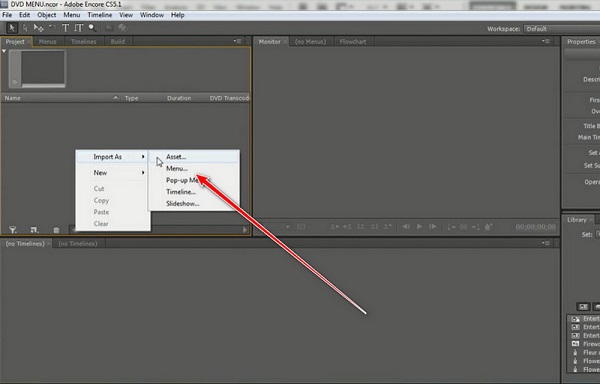Click the Project preview thumbnail

click(x=38, y=69)
